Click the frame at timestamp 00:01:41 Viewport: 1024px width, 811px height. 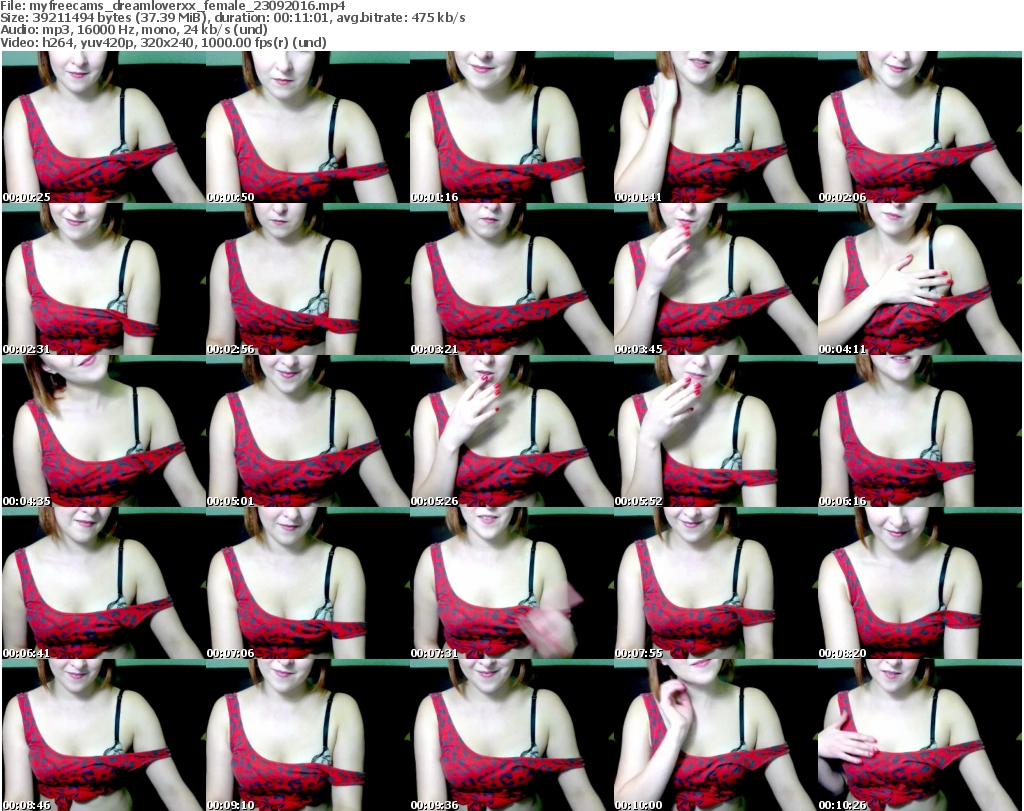[715, 128]
